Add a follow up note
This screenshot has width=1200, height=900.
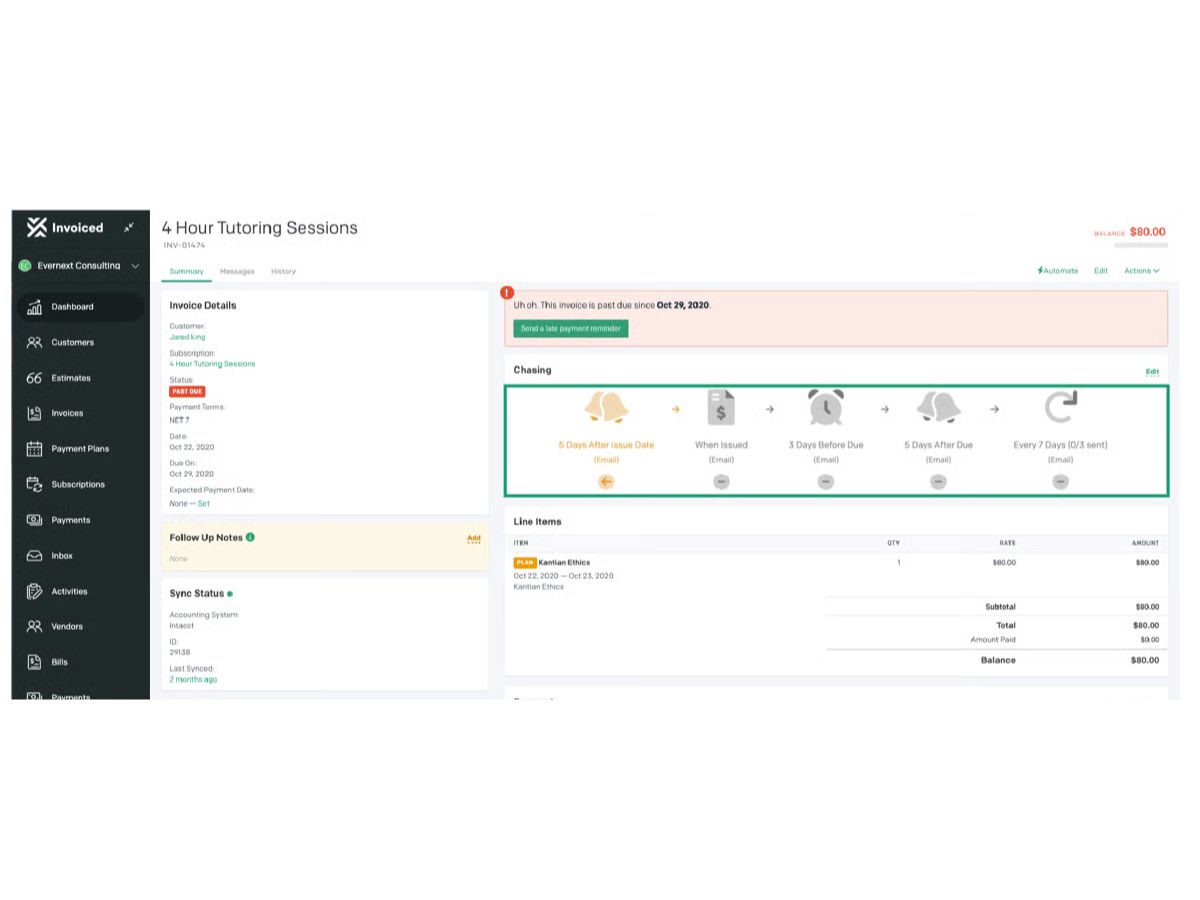[x=474, y=538]
